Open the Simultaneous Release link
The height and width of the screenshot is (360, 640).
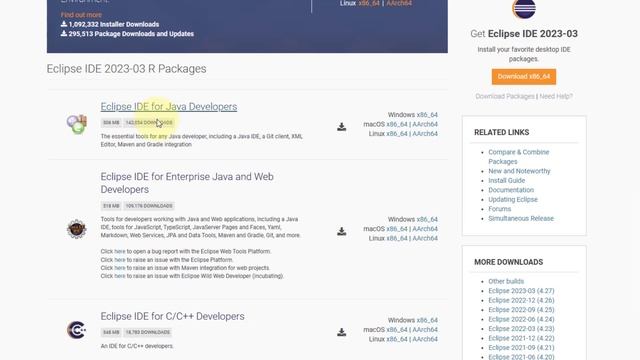pyautogui.click(x=521, y=218)
